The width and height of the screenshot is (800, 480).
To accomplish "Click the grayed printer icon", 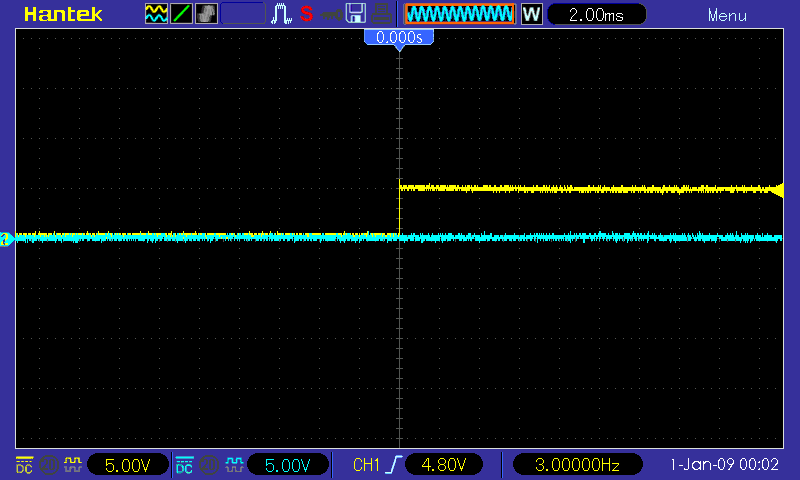I will (381, 14).
